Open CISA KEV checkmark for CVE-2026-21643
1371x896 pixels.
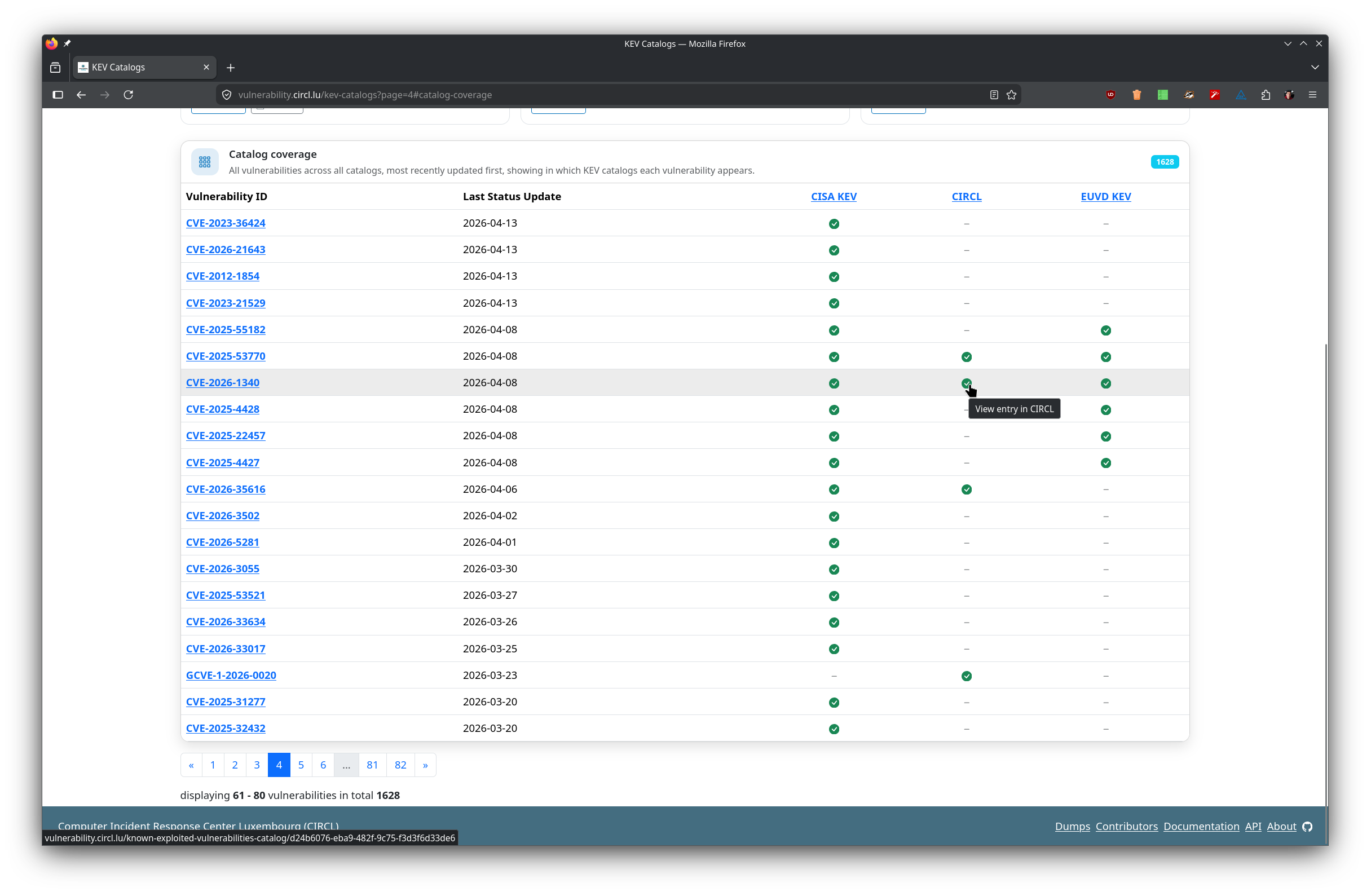coord(834,250)
